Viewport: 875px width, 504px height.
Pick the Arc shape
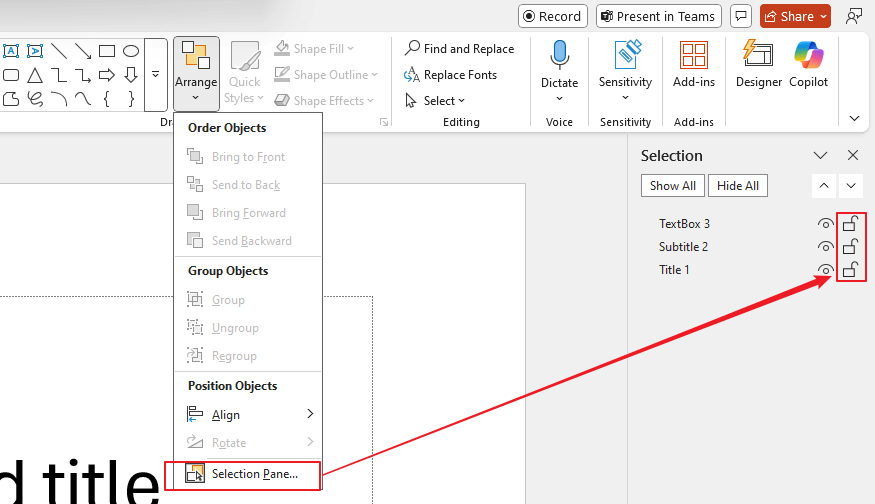pos(59,99)
